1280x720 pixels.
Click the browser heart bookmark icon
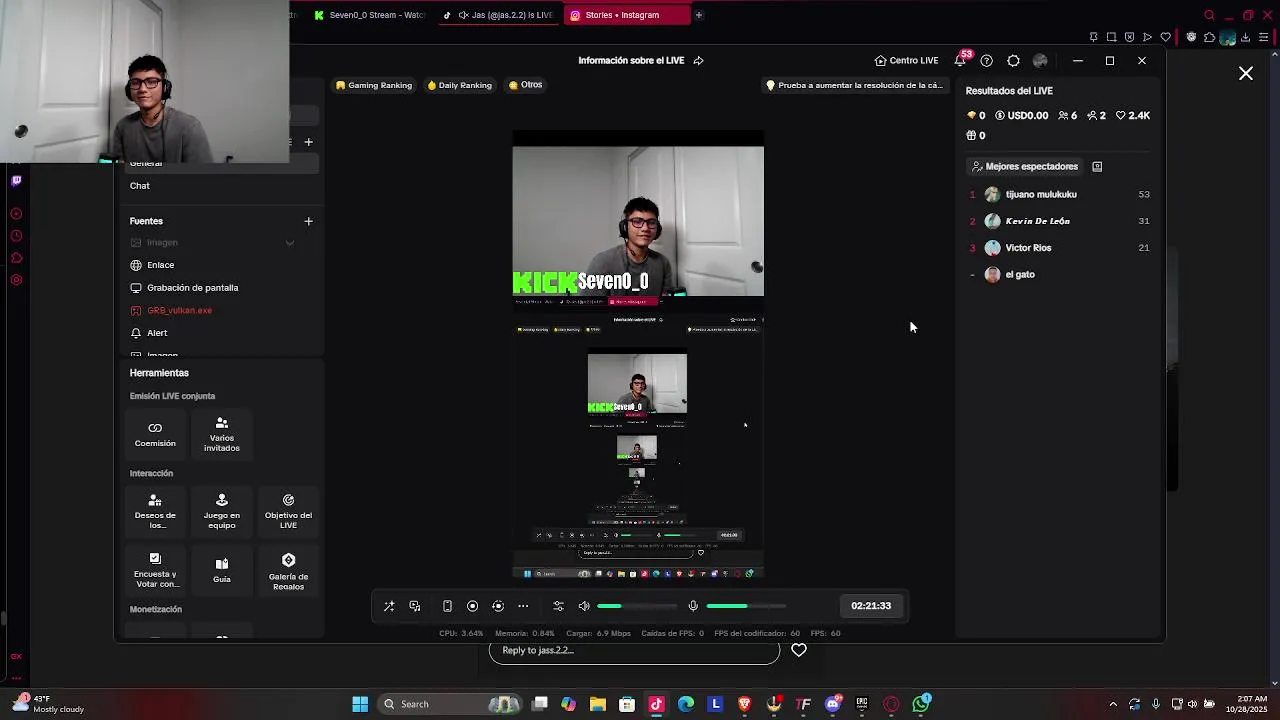(x=1165, y=38)
